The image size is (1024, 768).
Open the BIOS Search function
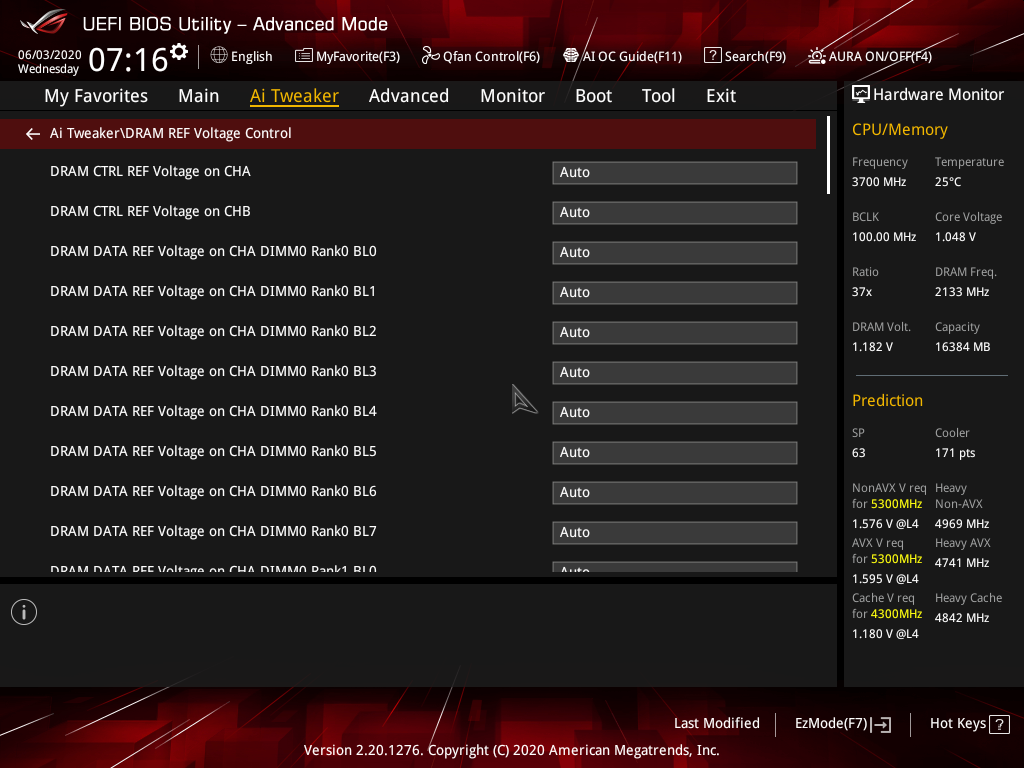[745, 56]
